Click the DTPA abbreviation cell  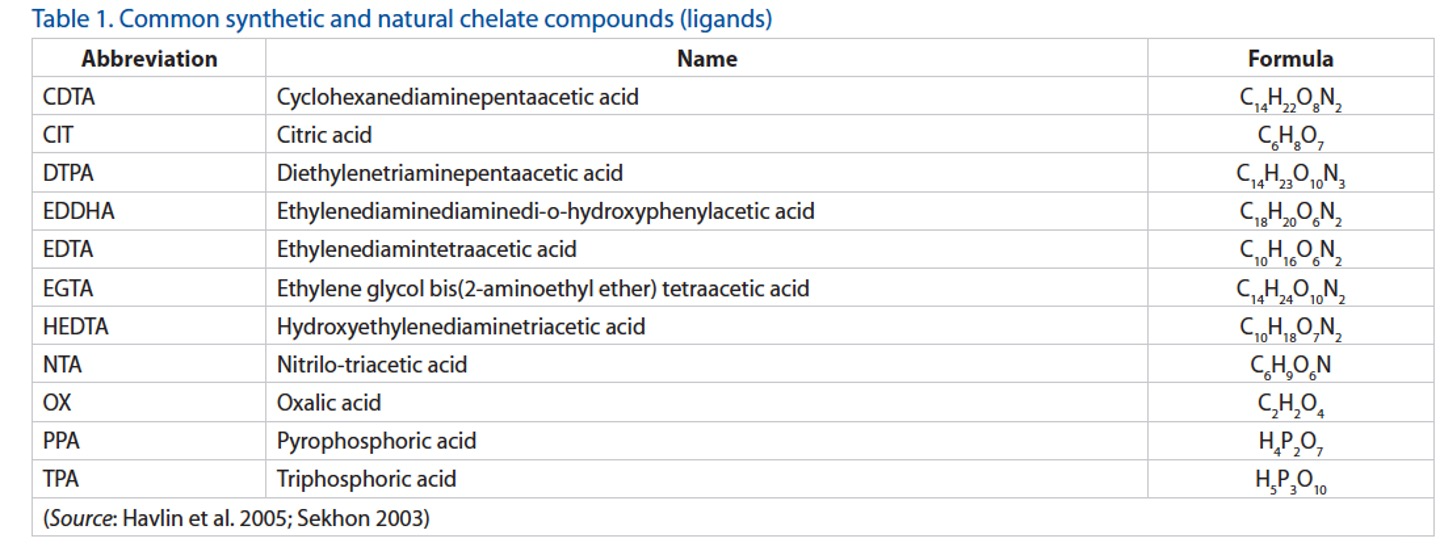coord(68,173)
